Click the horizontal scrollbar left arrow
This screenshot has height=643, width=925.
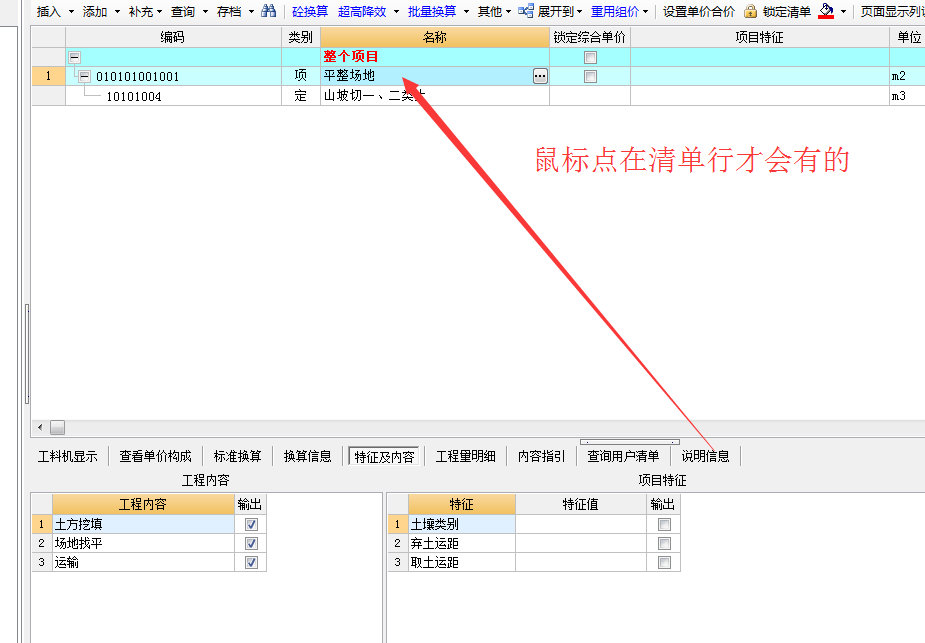[40, 427]
